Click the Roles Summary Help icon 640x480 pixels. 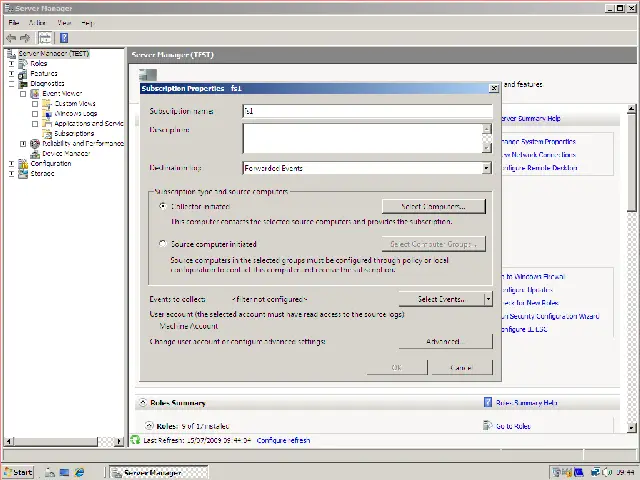(488, 402)
